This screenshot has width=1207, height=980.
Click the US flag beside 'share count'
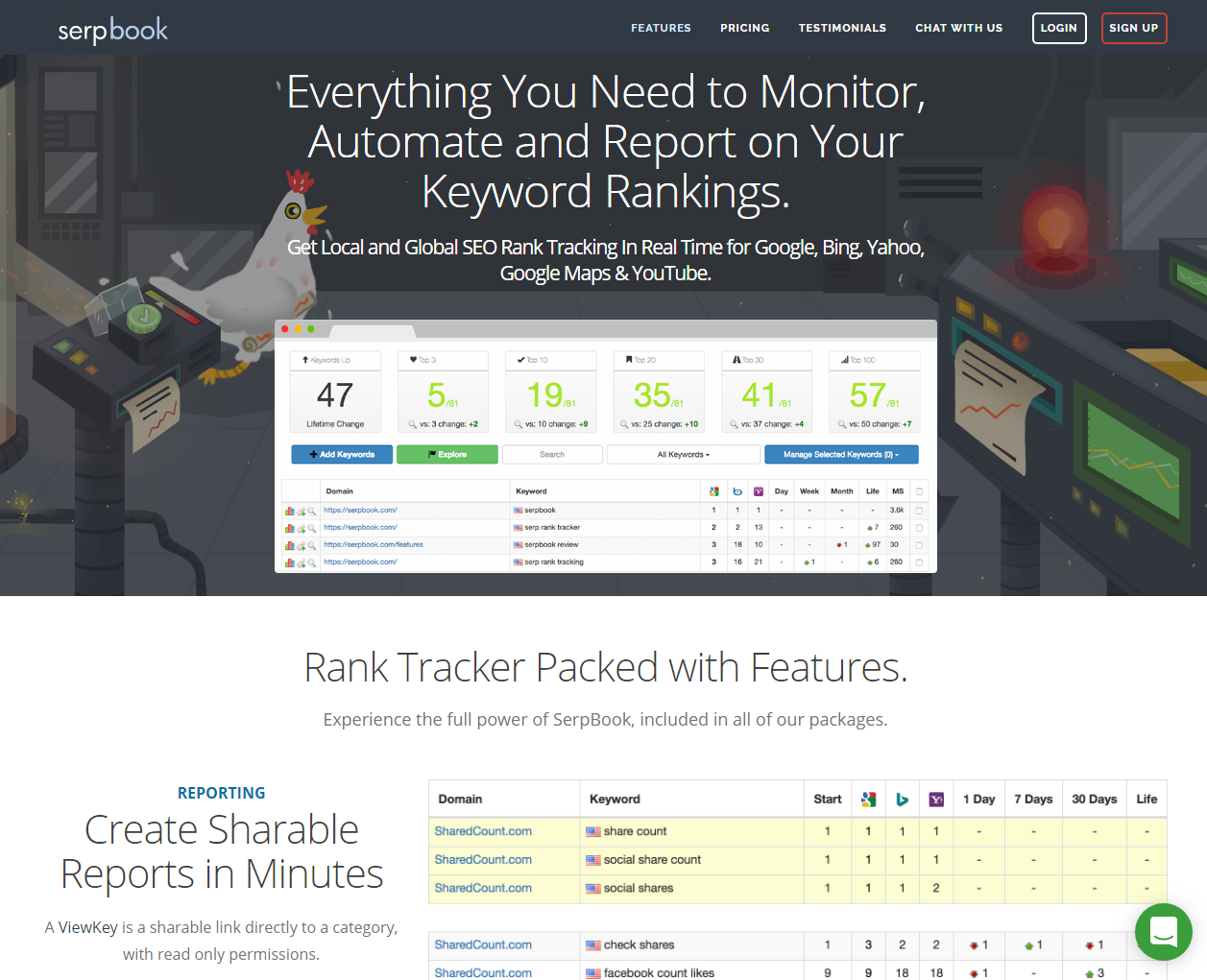coord(593,832)
